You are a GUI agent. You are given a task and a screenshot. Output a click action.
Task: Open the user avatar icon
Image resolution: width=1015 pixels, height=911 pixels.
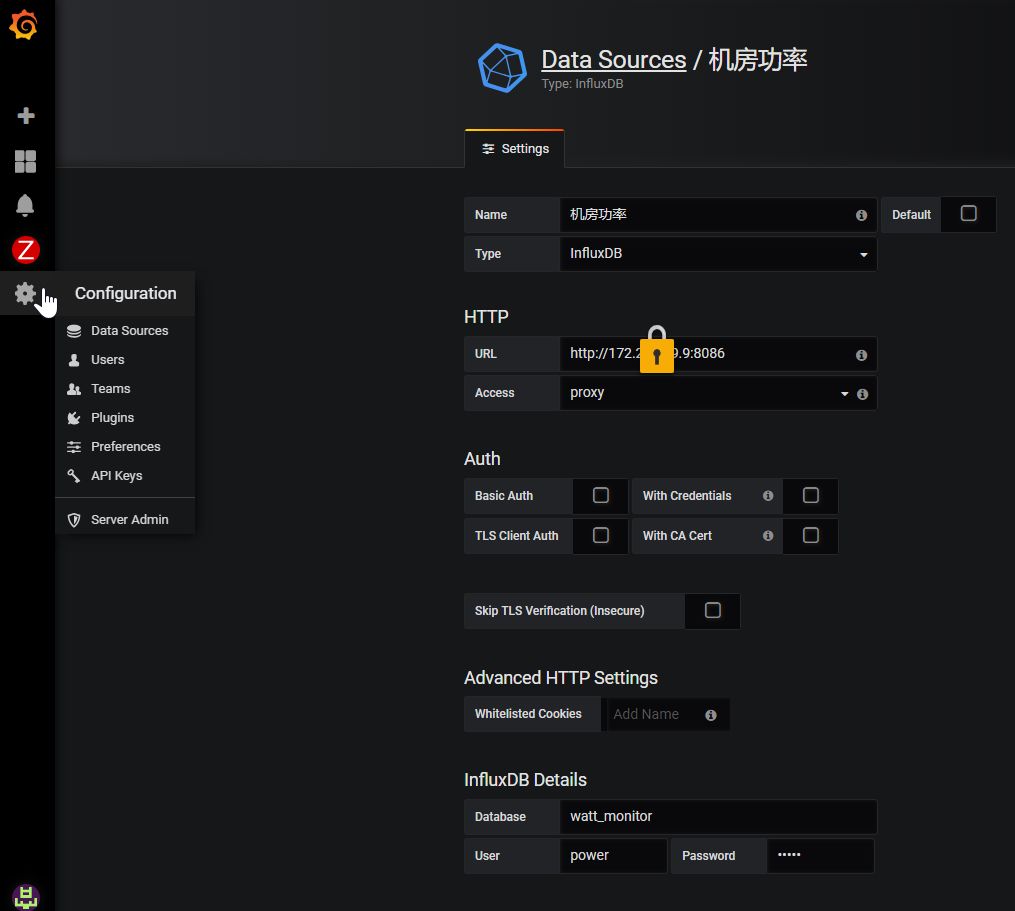(x=26, y=897)
